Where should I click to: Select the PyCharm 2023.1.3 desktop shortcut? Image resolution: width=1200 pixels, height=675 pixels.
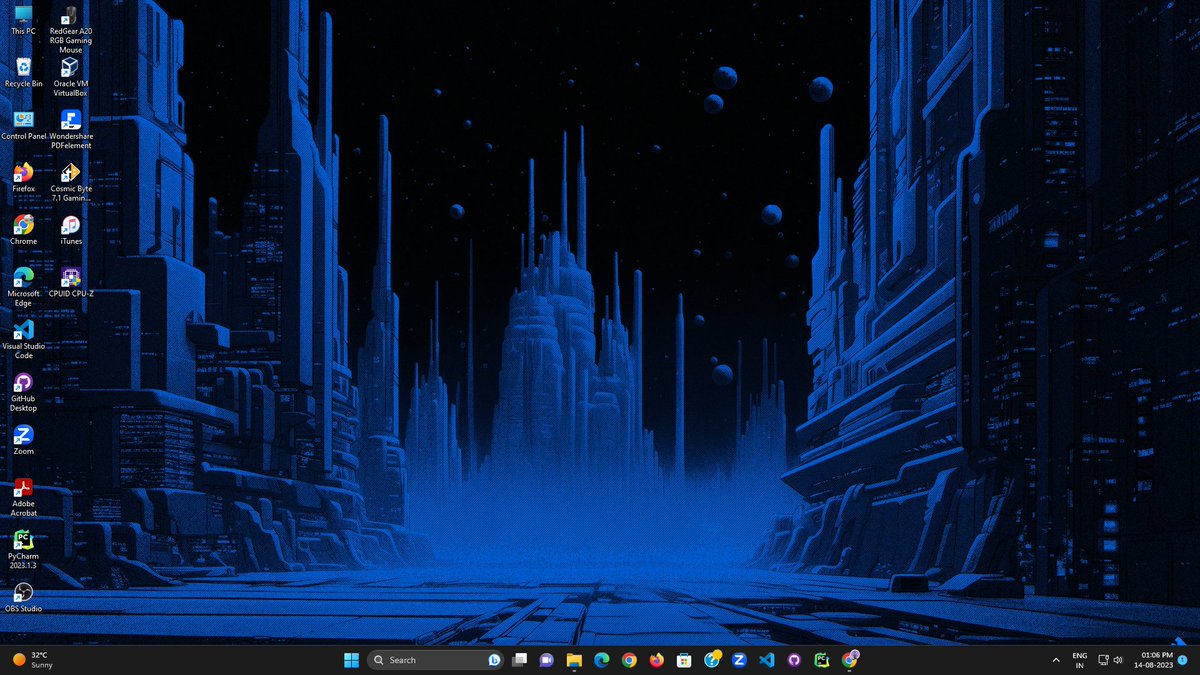tap(23, 549)
